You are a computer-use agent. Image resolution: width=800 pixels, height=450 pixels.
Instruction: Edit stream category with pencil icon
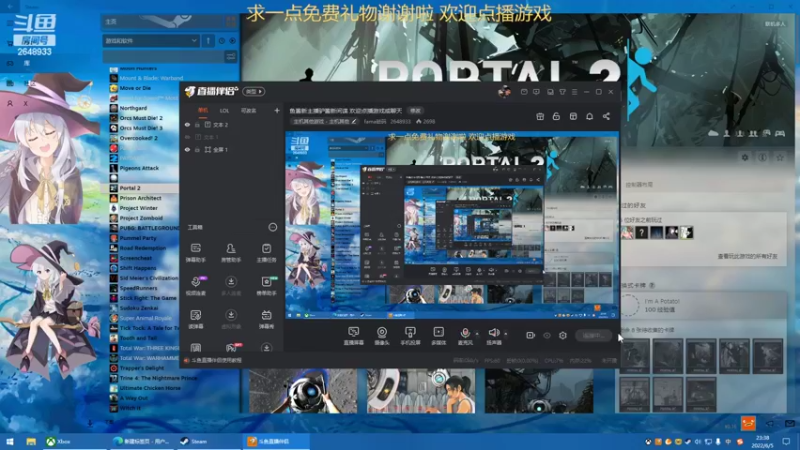[354, 121]
